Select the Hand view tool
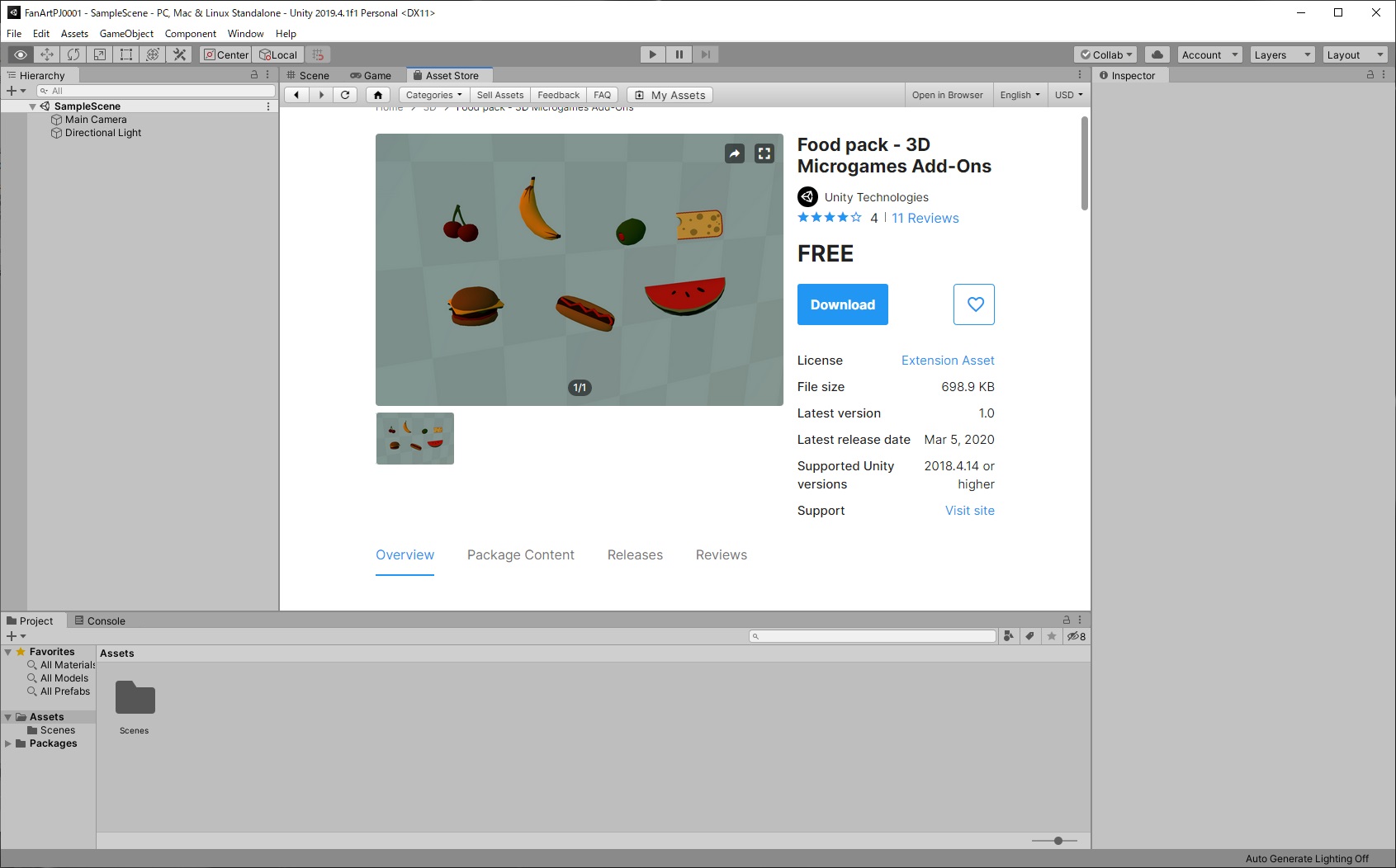This screenshot has width=1396, height=868. pos(21,54)
